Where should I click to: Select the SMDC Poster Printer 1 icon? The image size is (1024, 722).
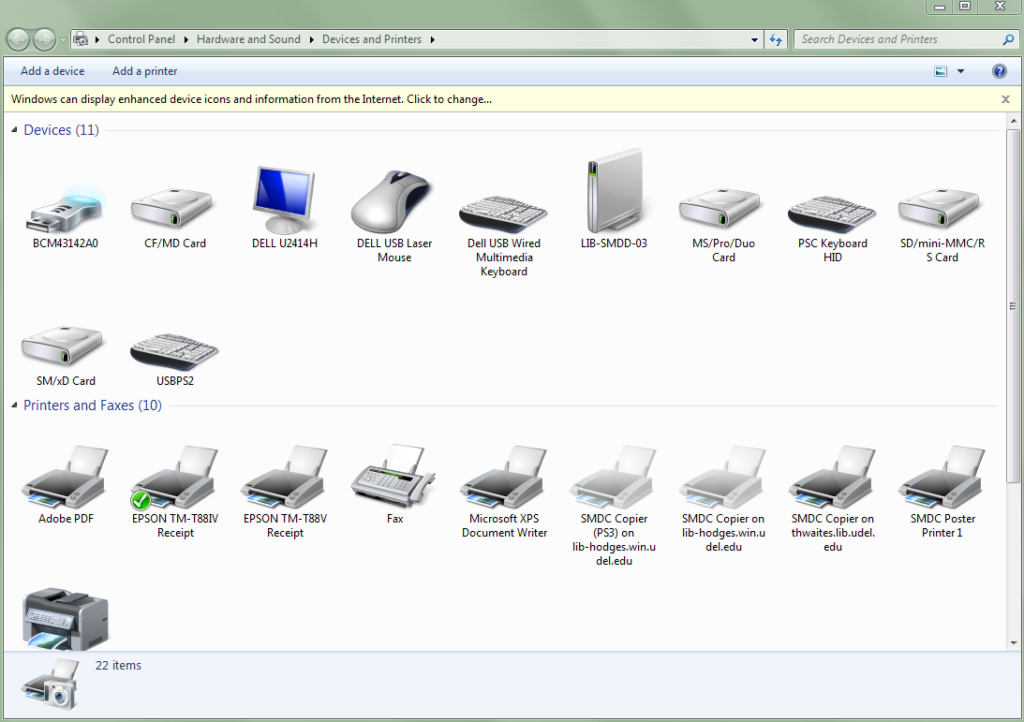942,480
